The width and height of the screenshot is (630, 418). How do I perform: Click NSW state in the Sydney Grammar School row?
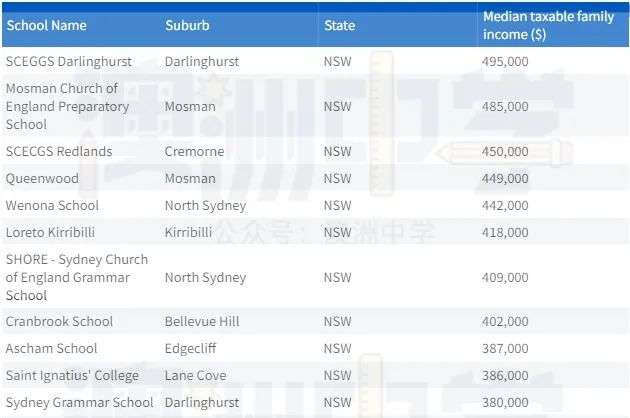(x=338, y=402)
